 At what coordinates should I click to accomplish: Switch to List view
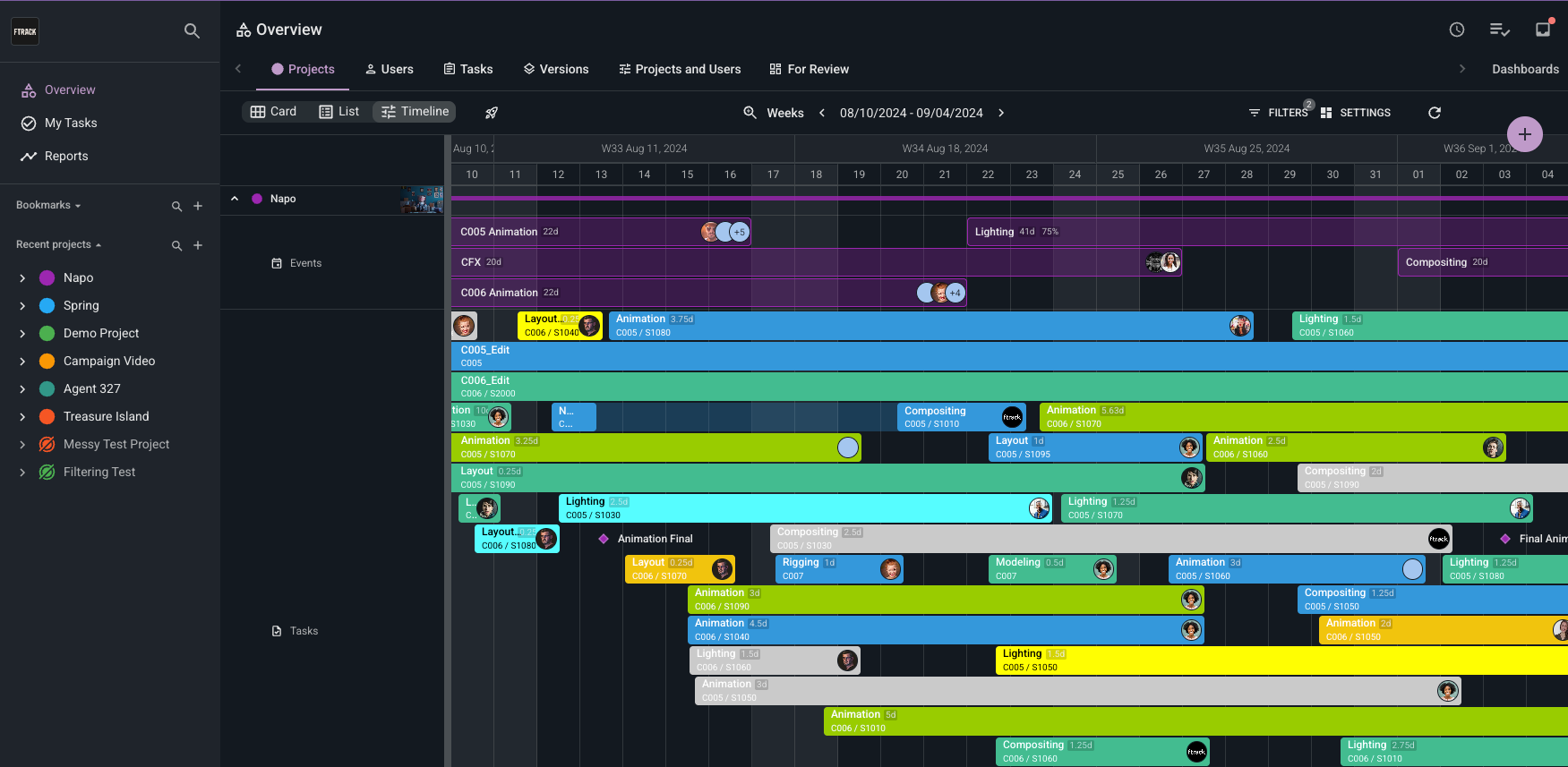click(x=339, y=112)
